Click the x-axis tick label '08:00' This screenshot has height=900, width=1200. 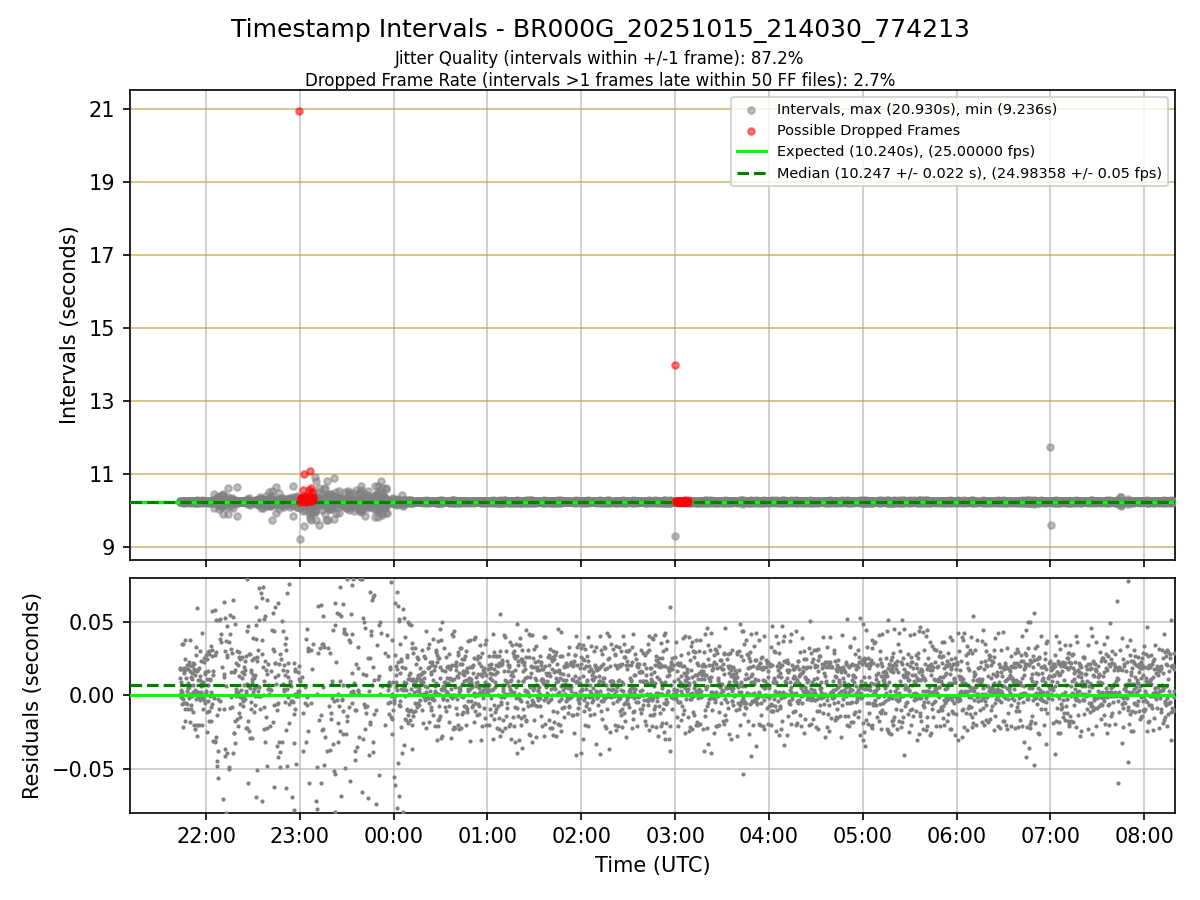tap(1144, 836)
